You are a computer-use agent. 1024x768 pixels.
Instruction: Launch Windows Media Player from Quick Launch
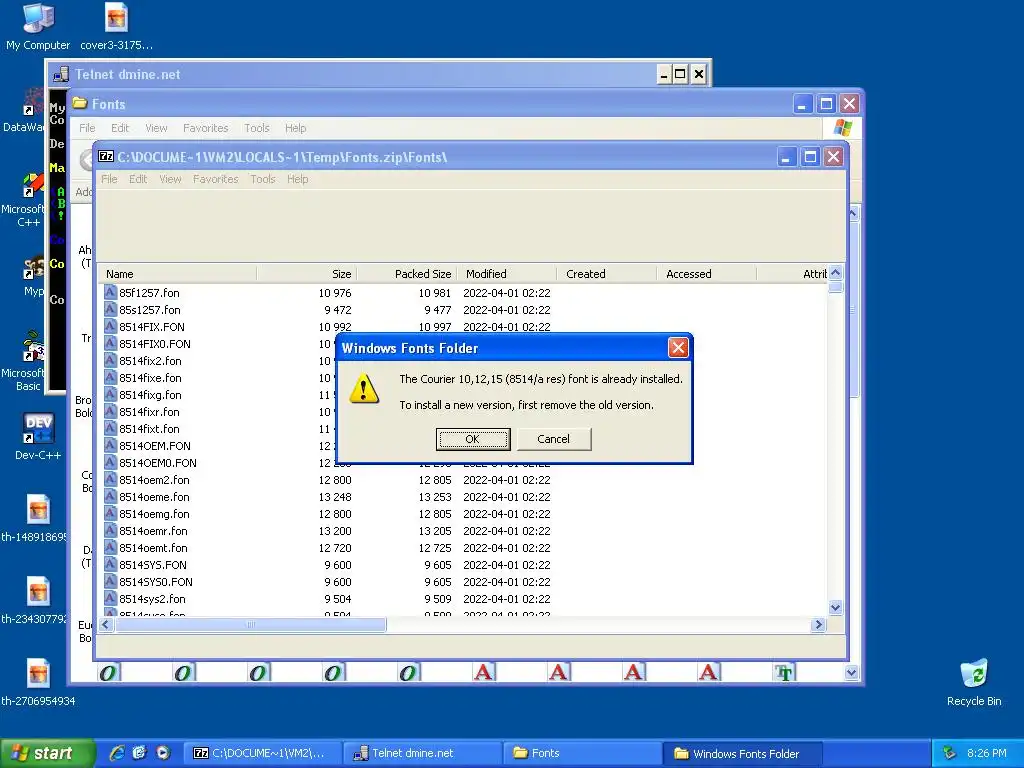click(163, 753)
